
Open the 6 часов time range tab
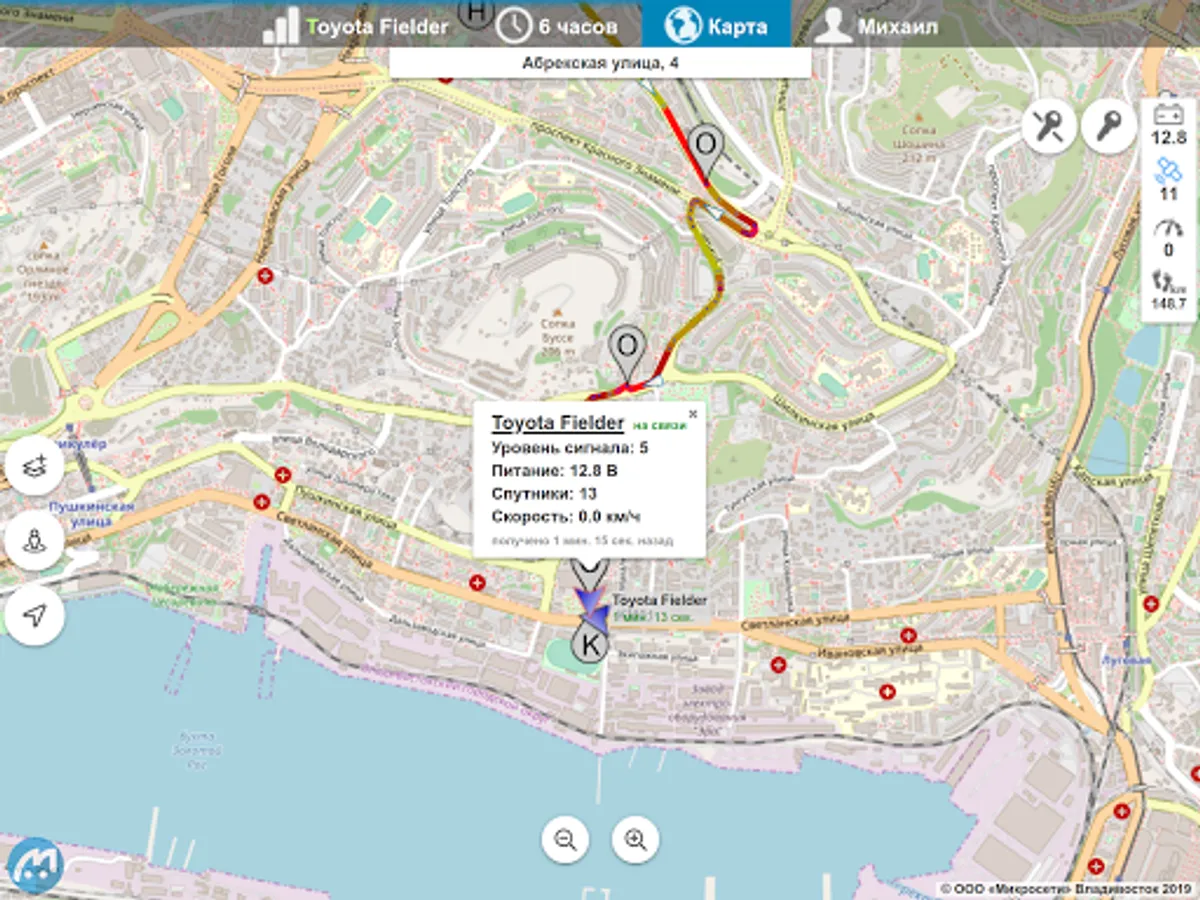(x=557, y=26)
